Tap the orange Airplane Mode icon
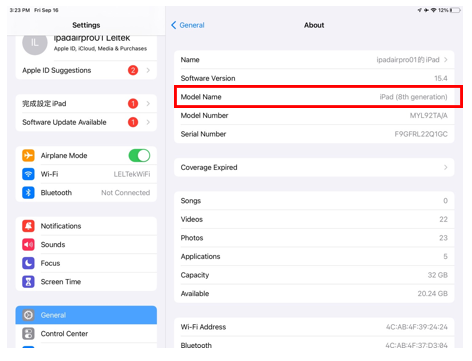Image resolution: width=472 pixels, height=361 pixels. tap(28, 155)
